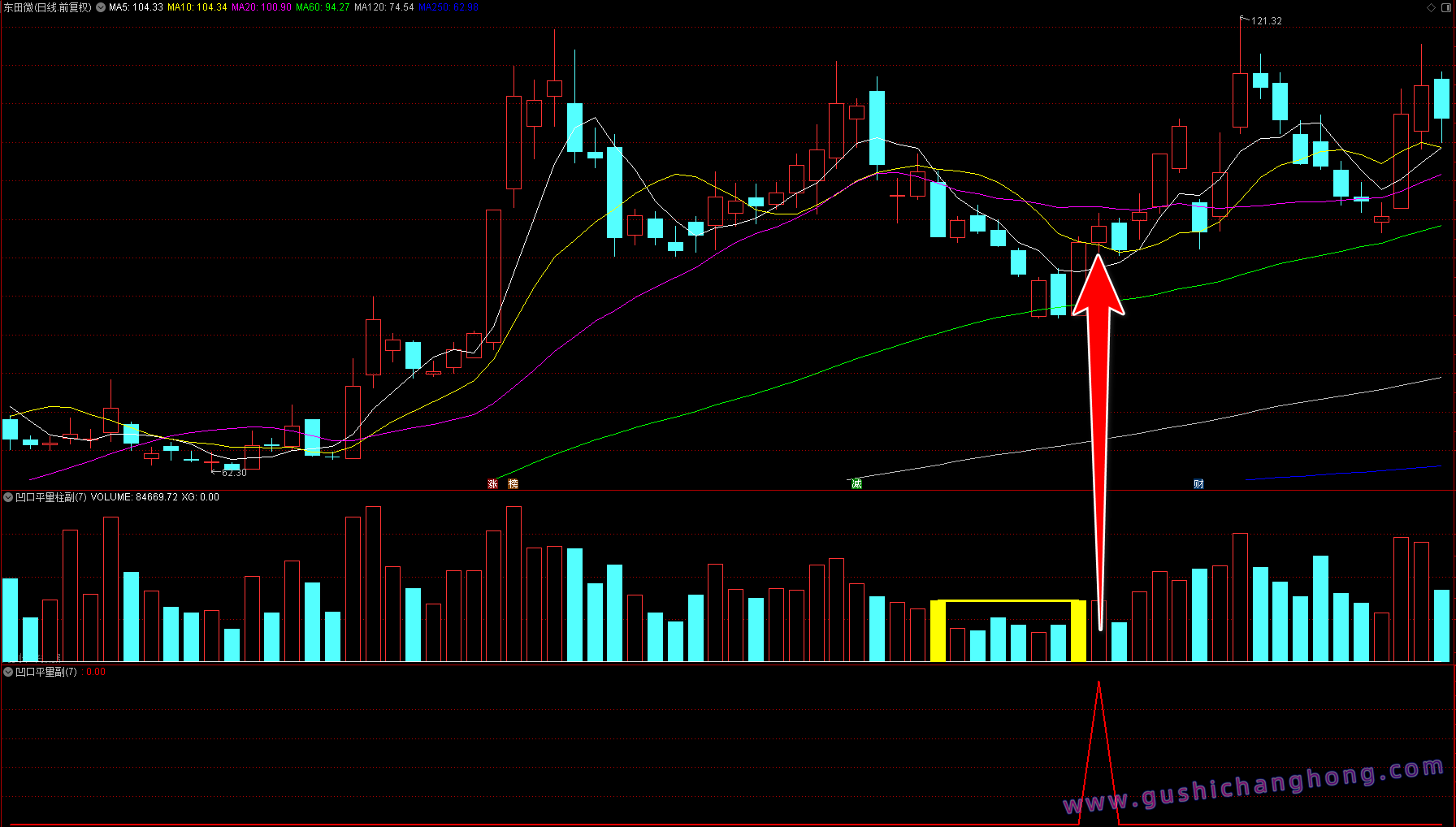Screen dimensions: 1456x827
Task: Click the MA5 moving average label
Action: tap(136, 7)
